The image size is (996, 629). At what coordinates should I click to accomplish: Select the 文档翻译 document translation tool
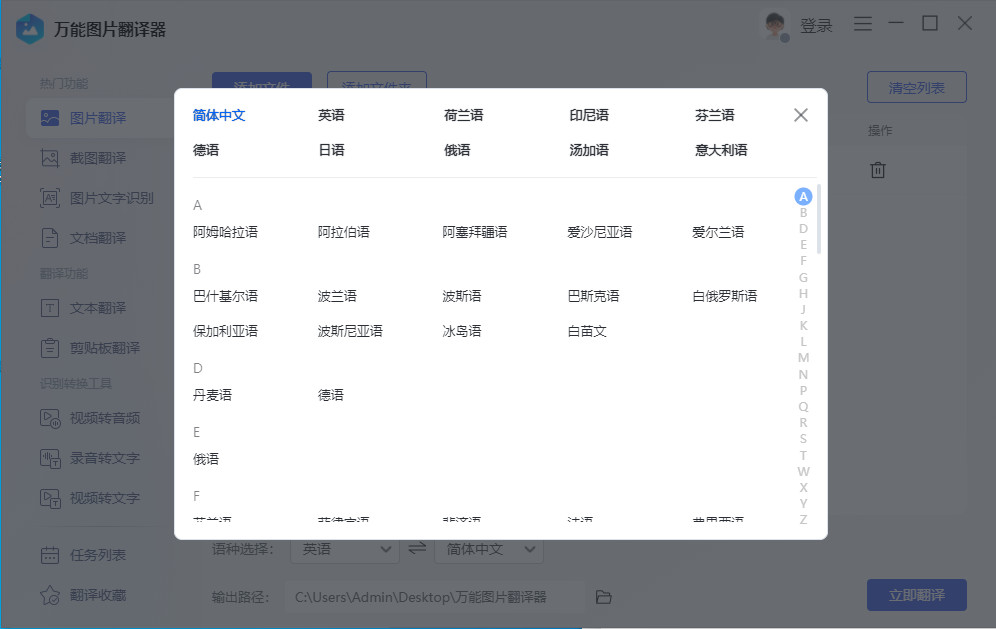click(94, 237)
